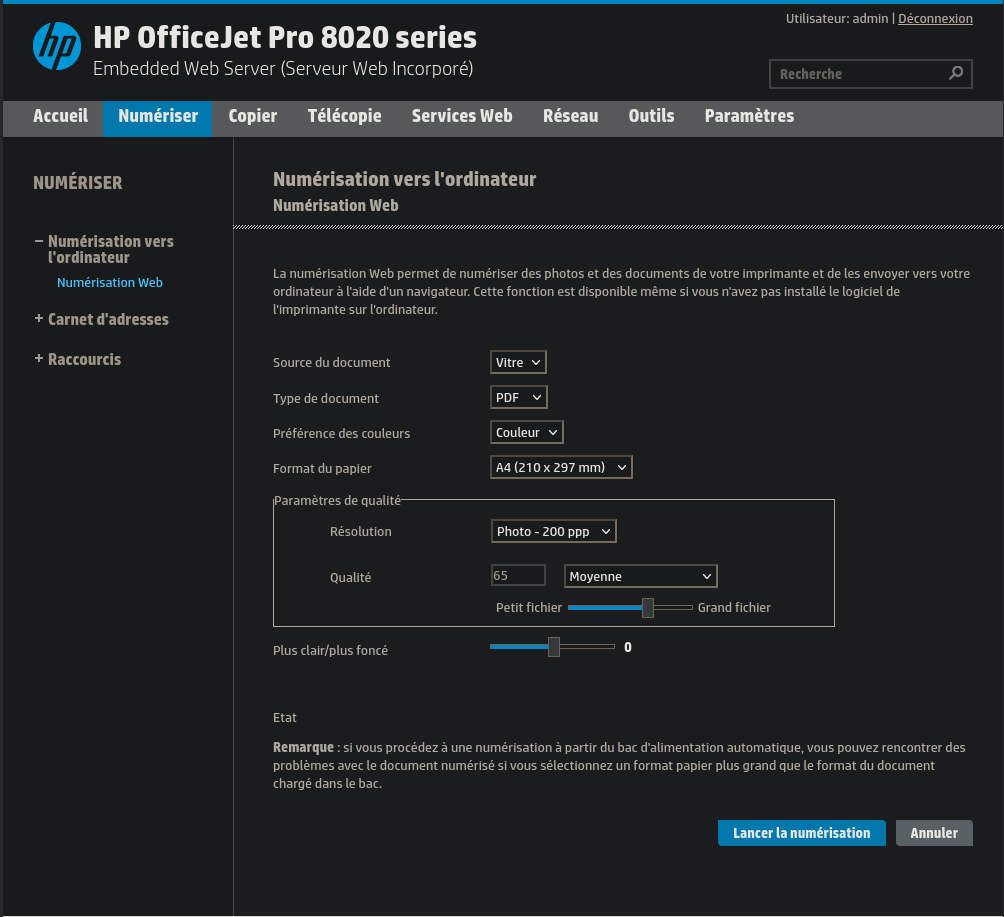Open Source du document dropdown

[518, 362]
